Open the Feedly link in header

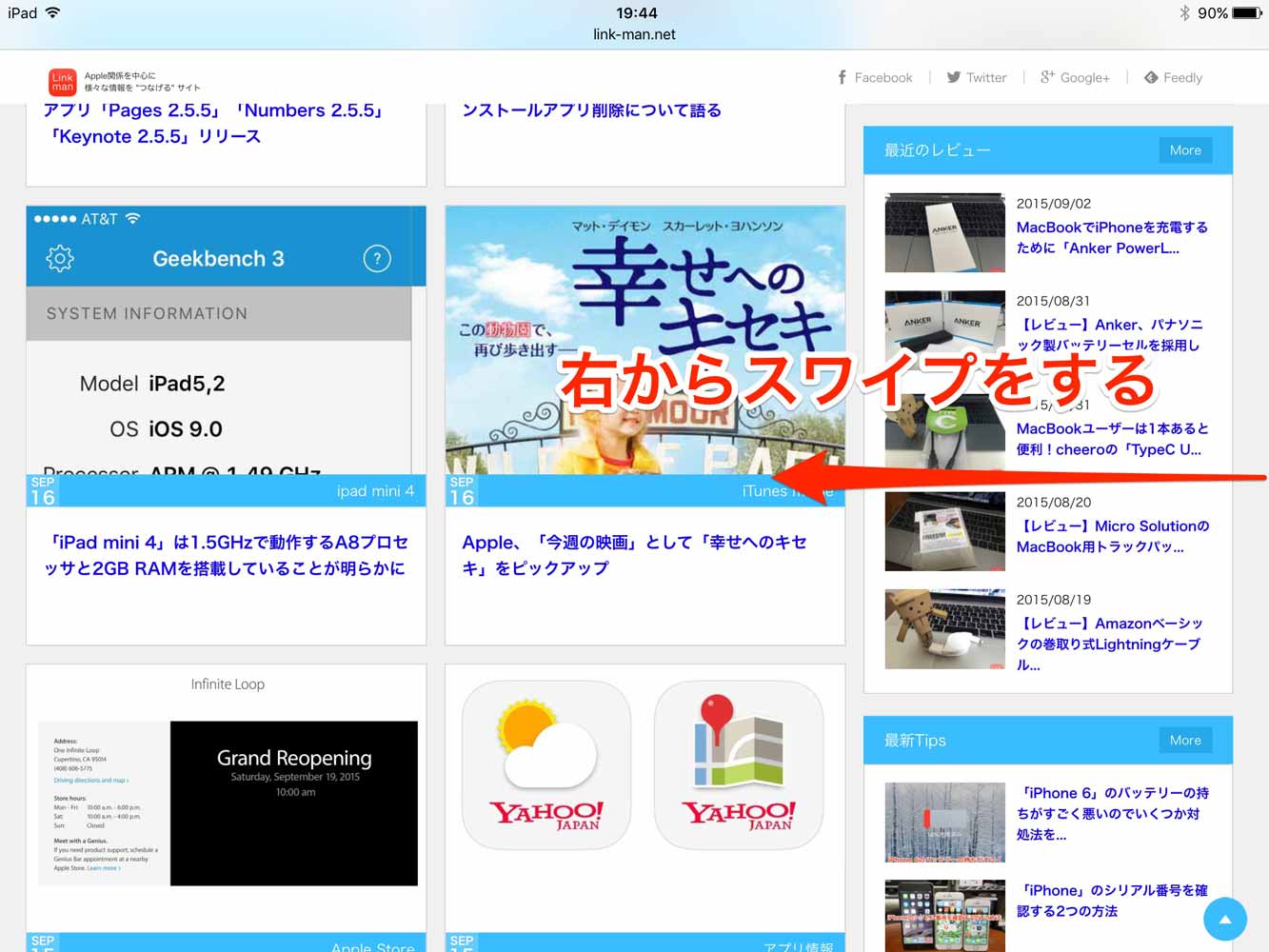coord(1173,78)
